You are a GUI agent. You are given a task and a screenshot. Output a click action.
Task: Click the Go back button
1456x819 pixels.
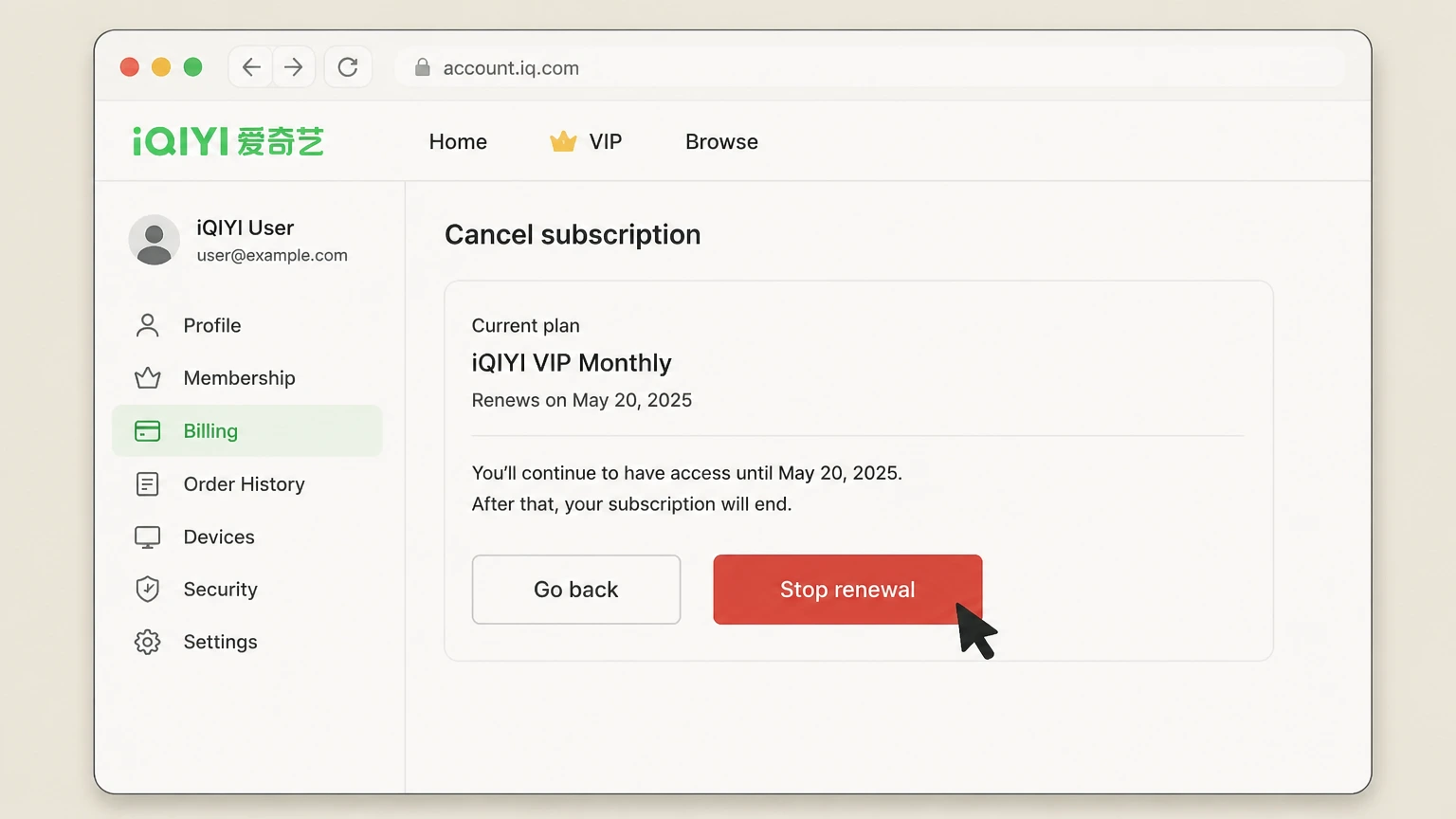[576, 590]
